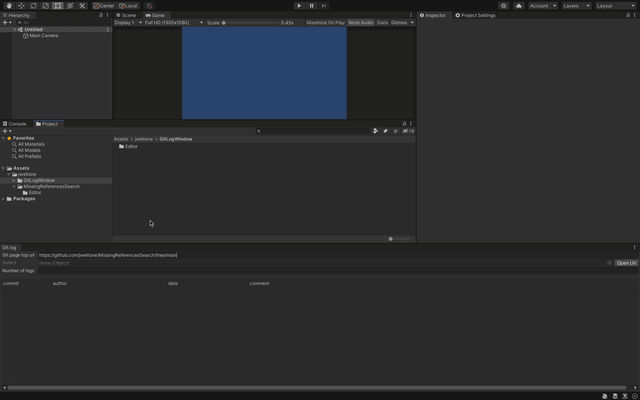
Task: Open the Layout dropdown
Action: (616, 6)
